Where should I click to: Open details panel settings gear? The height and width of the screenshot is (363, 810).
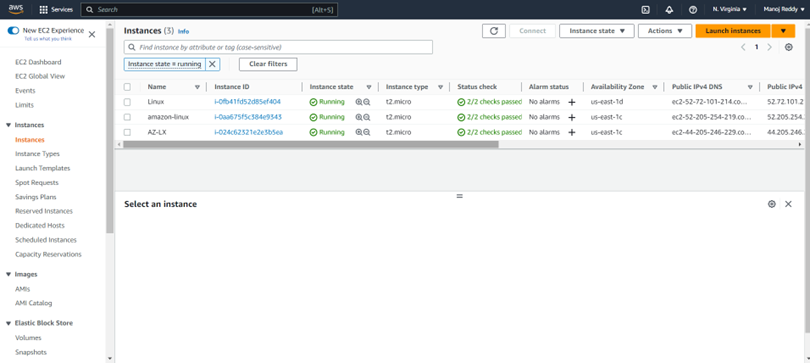pyautogui.click(x=772, y=204)
